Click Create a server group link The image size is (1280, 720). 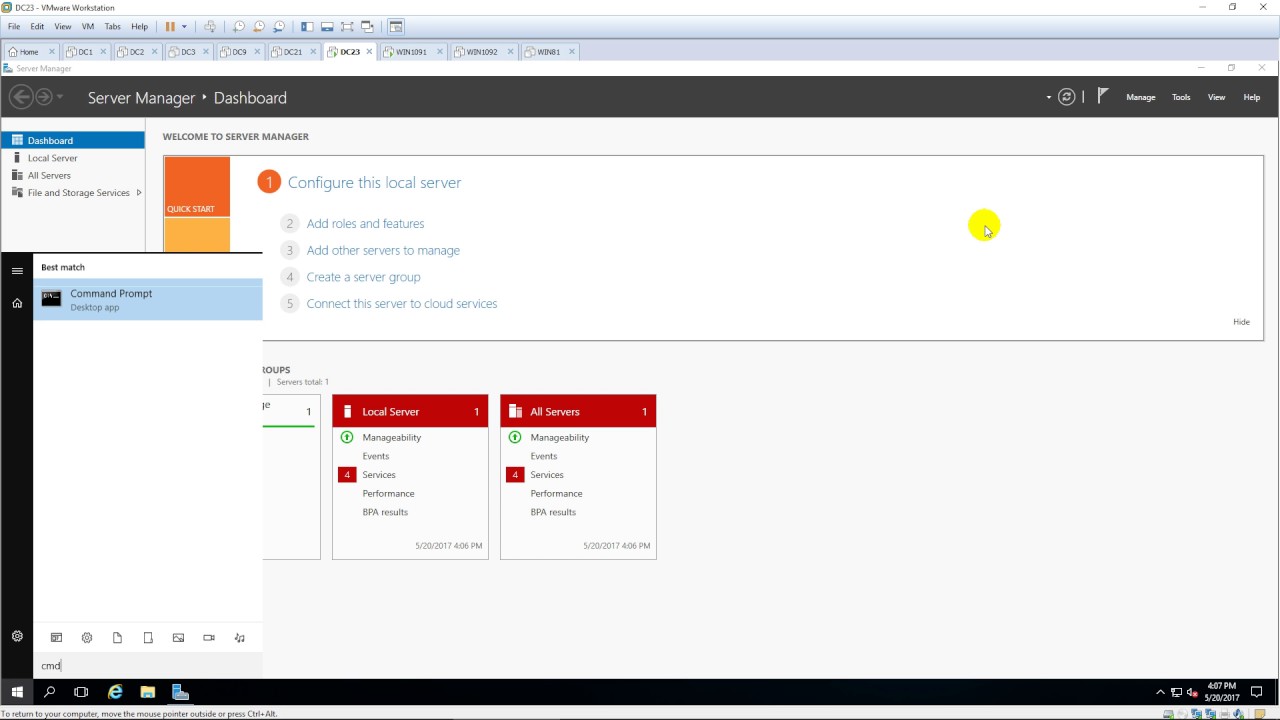(x=363, y=277)
